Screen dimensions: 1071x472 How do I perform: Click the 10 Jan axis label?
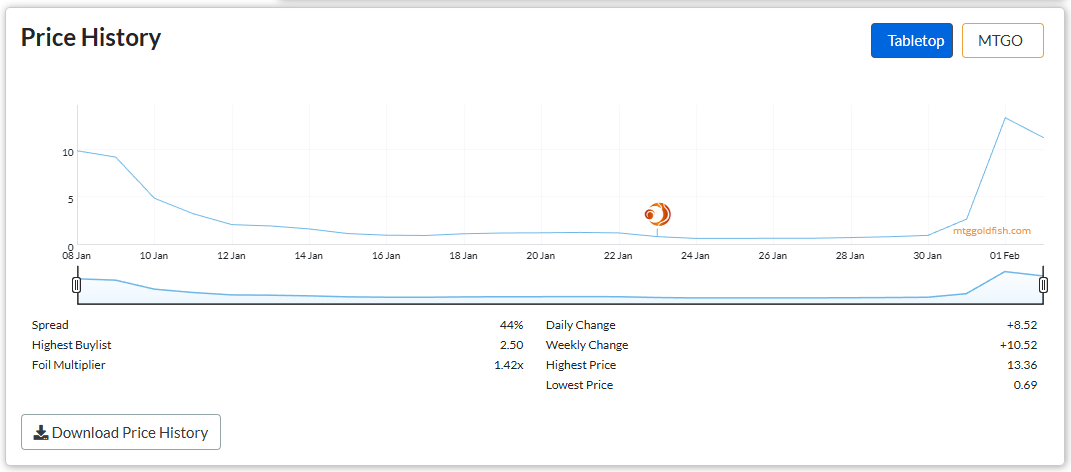tap(154, 255)
